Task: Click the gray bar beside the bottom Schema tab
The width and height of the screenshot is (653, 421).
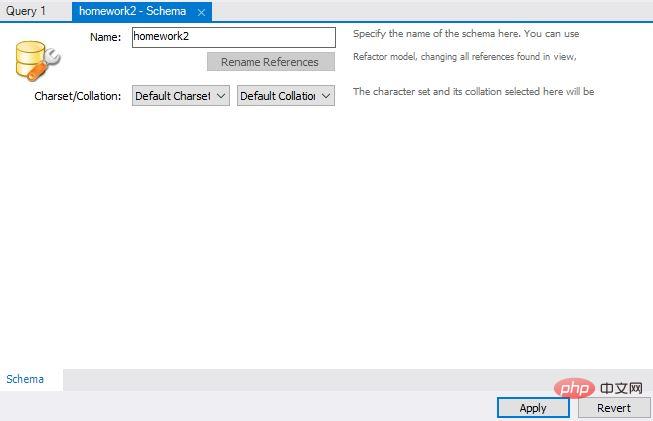Action: click(300, 379)
